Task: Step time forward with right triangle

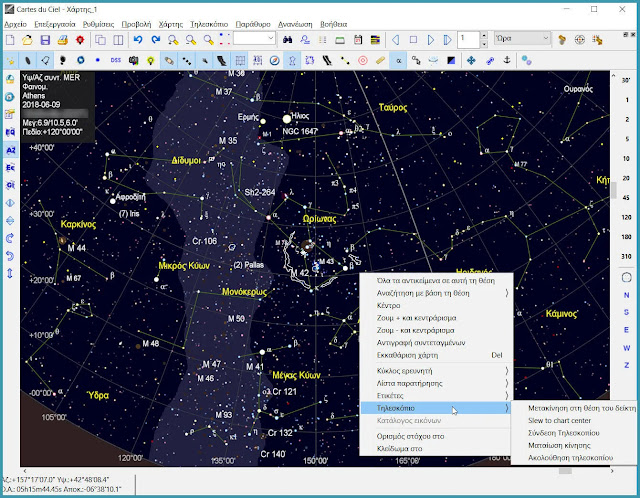Action: point(431,40)
